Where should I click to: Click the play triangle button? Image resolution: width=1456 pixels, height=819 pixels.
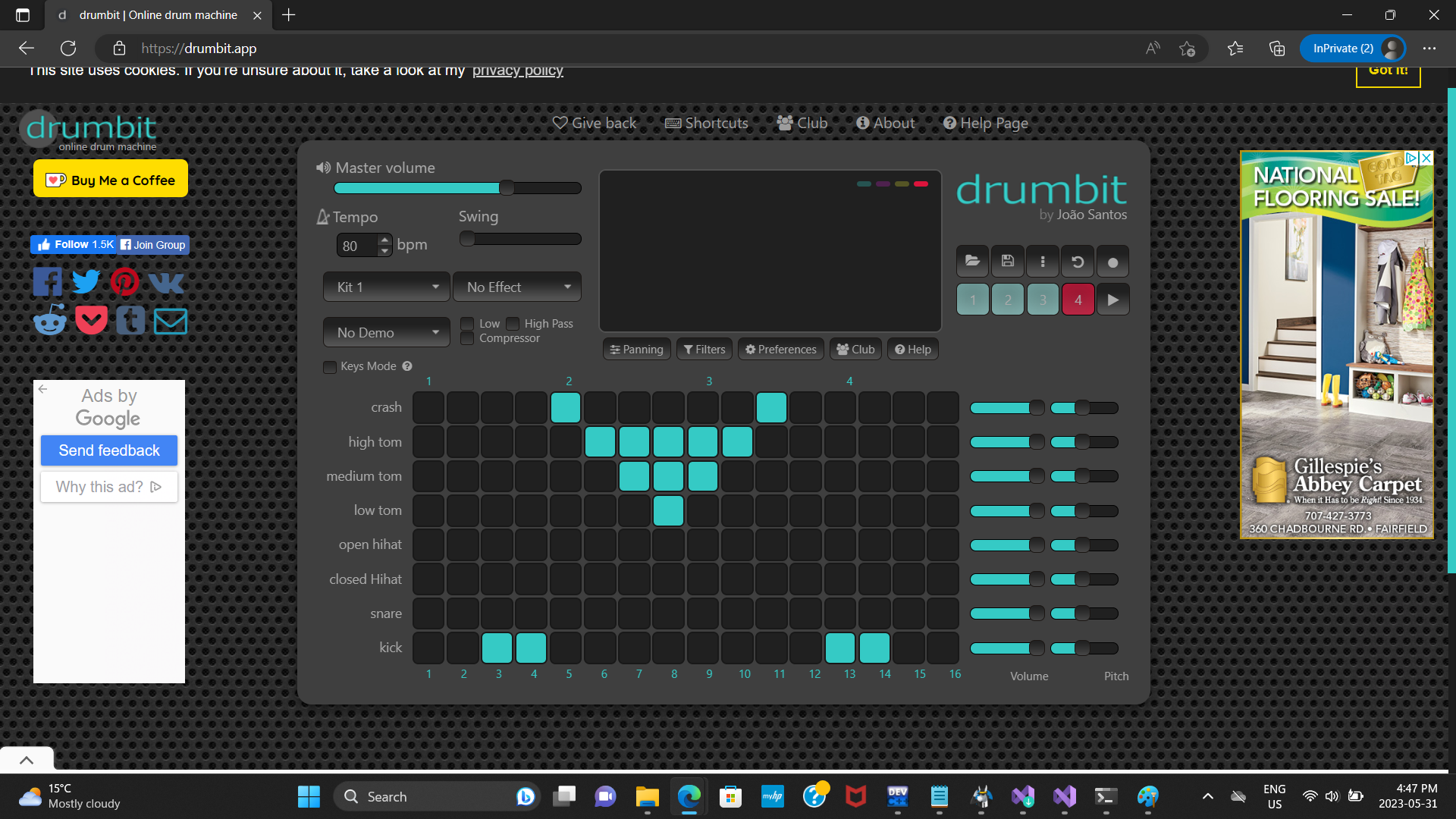click(x=1112, y=300)
